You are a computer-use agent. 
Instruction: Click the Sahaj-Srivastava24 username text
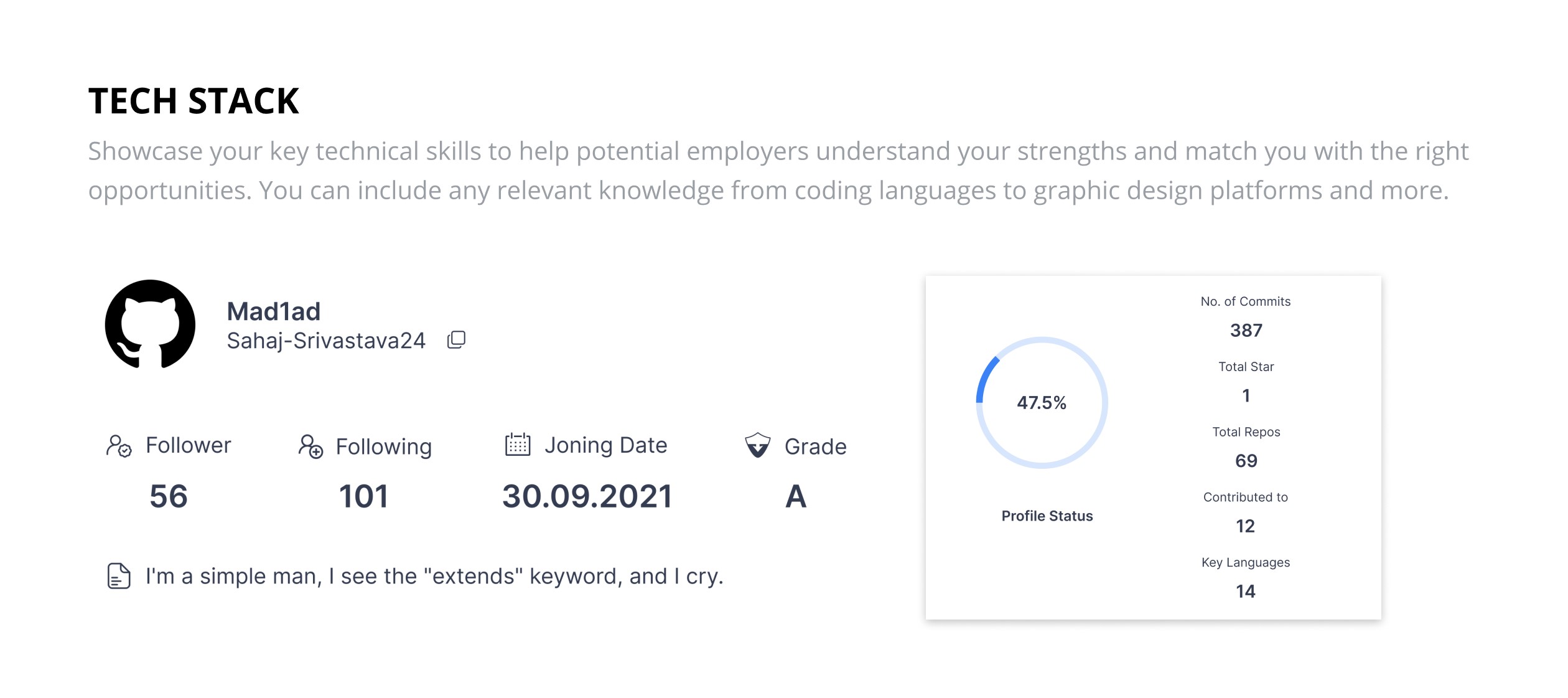click(325, 341)
